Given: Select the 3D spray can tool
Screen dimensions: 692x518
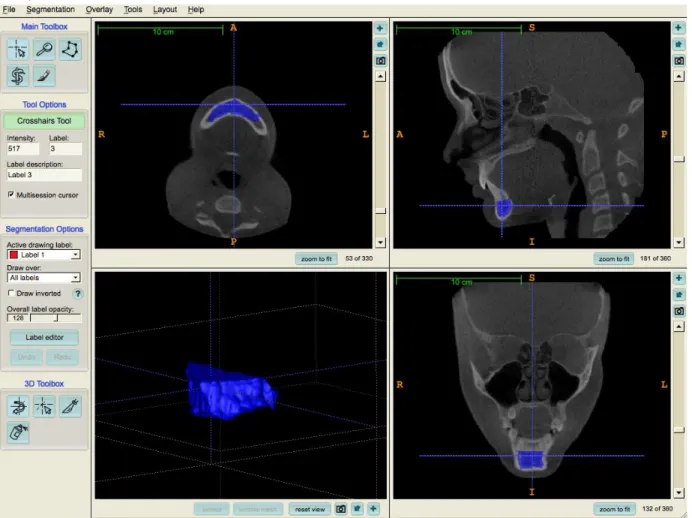Looking at the screenshot, I should pyautogui.click(x=18, y=432).
